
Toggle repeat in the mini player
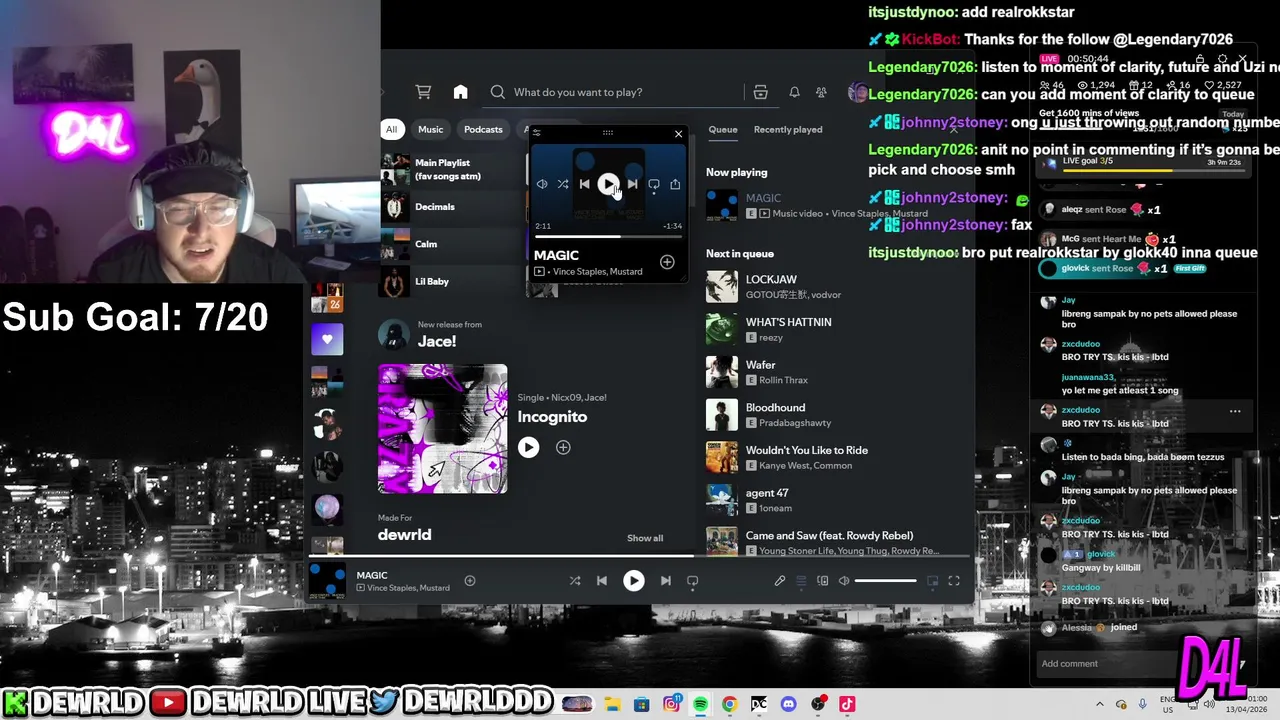(653, 184)
